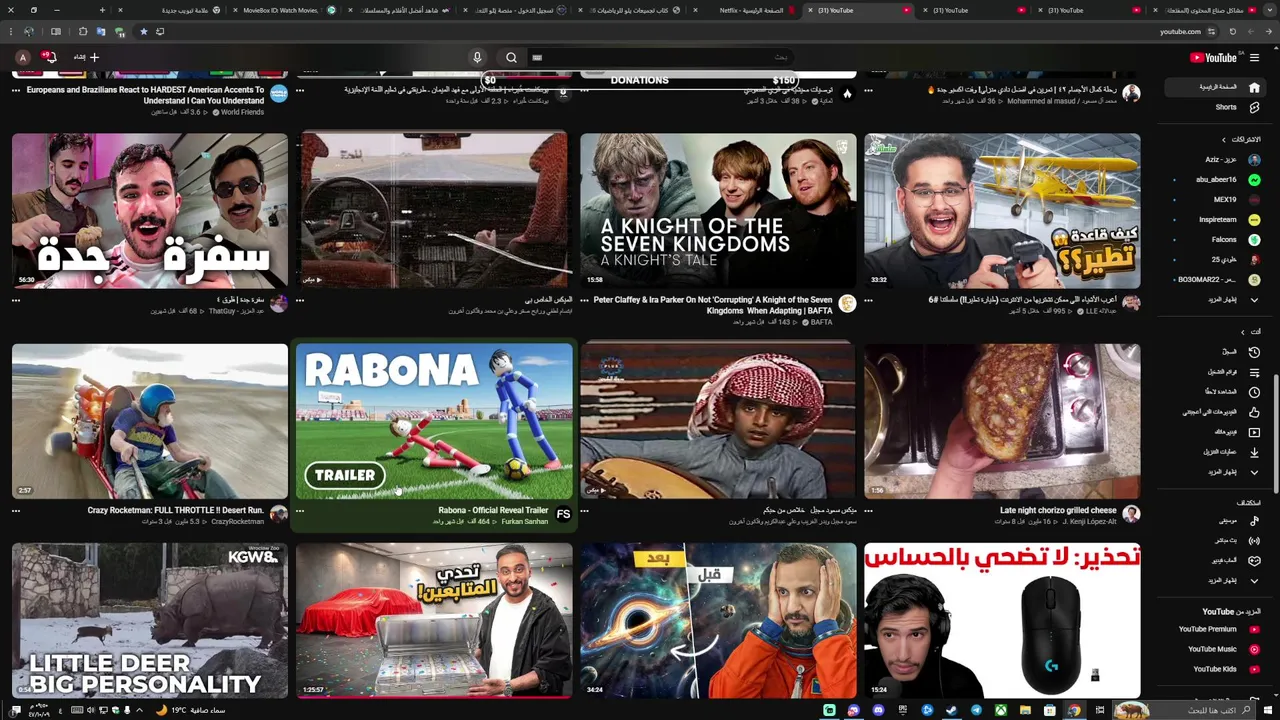This screenshot has width=1280, height=720.
Task: Play the Late night chorizo grilled cheese video
Action: [1002, 421]
